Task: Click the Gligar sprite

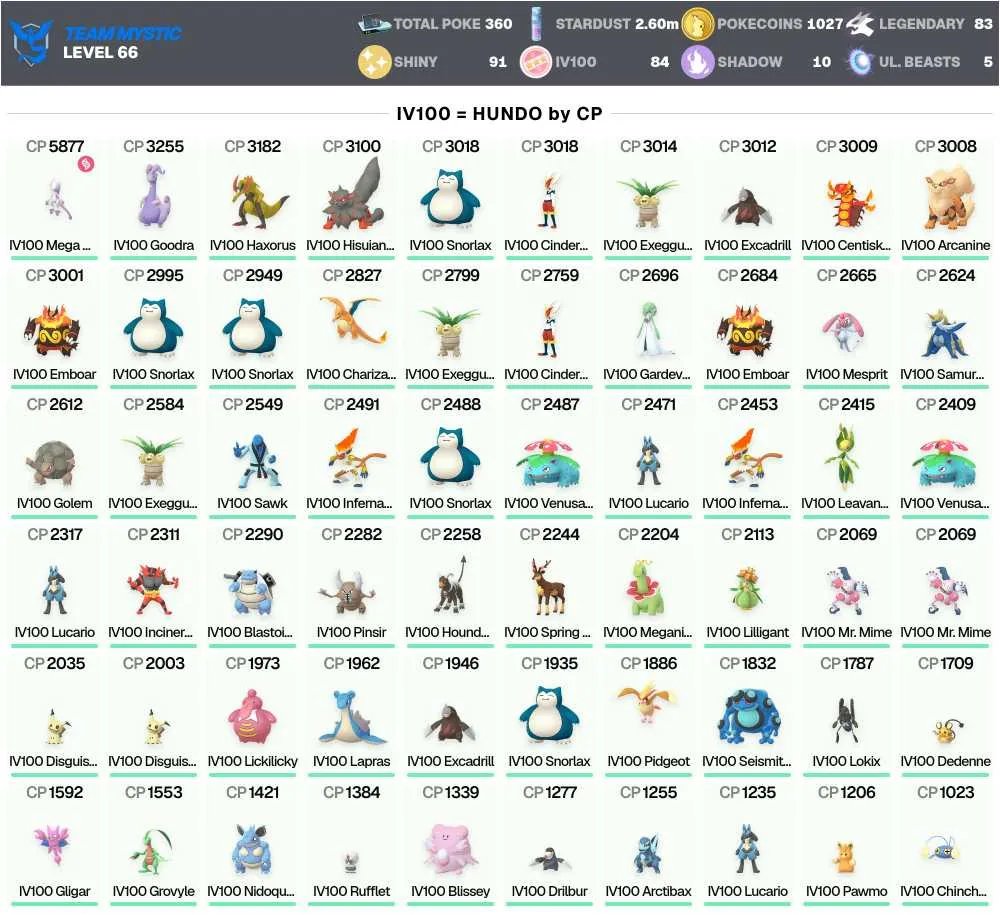Action: (x=54, y=844)
